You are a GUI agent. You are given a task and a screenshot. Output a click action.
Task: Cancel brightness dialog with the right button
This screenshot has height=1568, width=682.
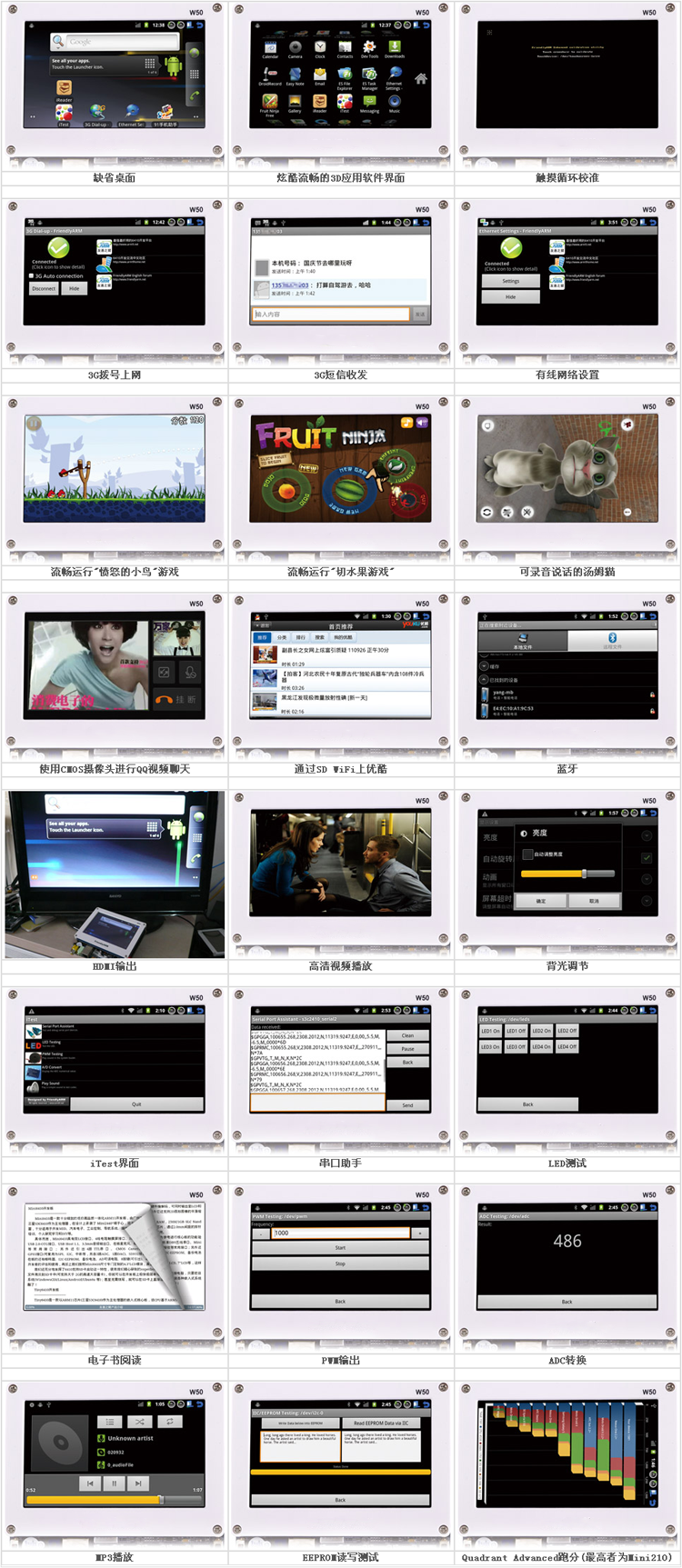pos(594,901)
